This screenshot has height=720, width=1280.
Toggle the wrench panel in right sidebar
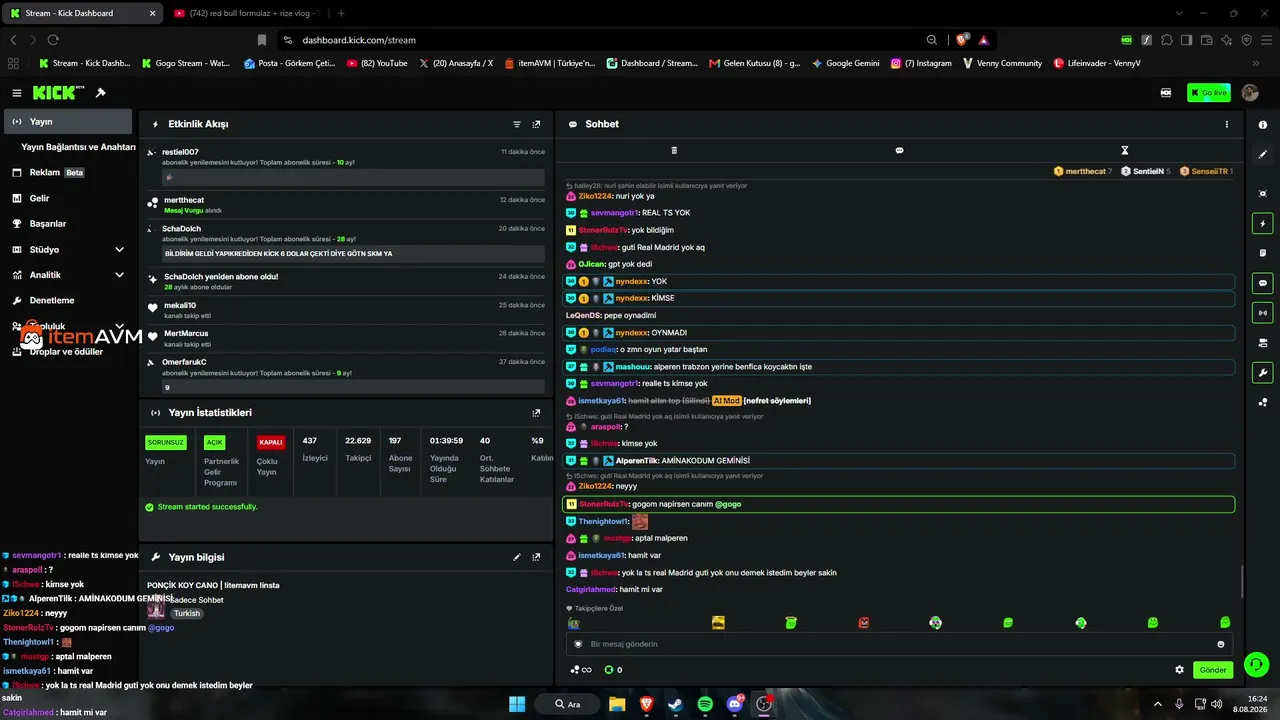click(1263, 373)
